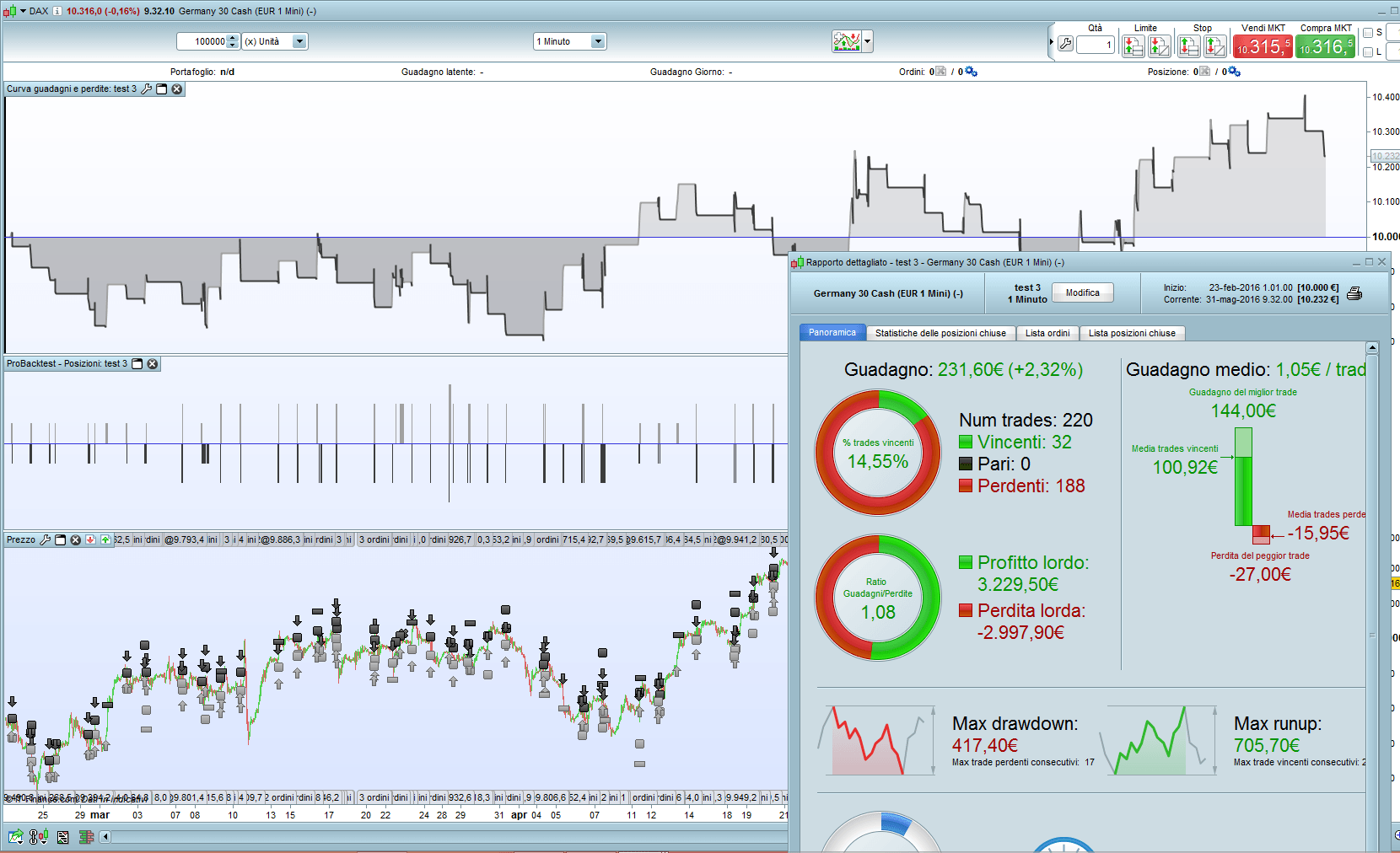Remove the Prezzo panel
Image resolution: width=1400 pixels, height=853 pixels.
(76, 539)
